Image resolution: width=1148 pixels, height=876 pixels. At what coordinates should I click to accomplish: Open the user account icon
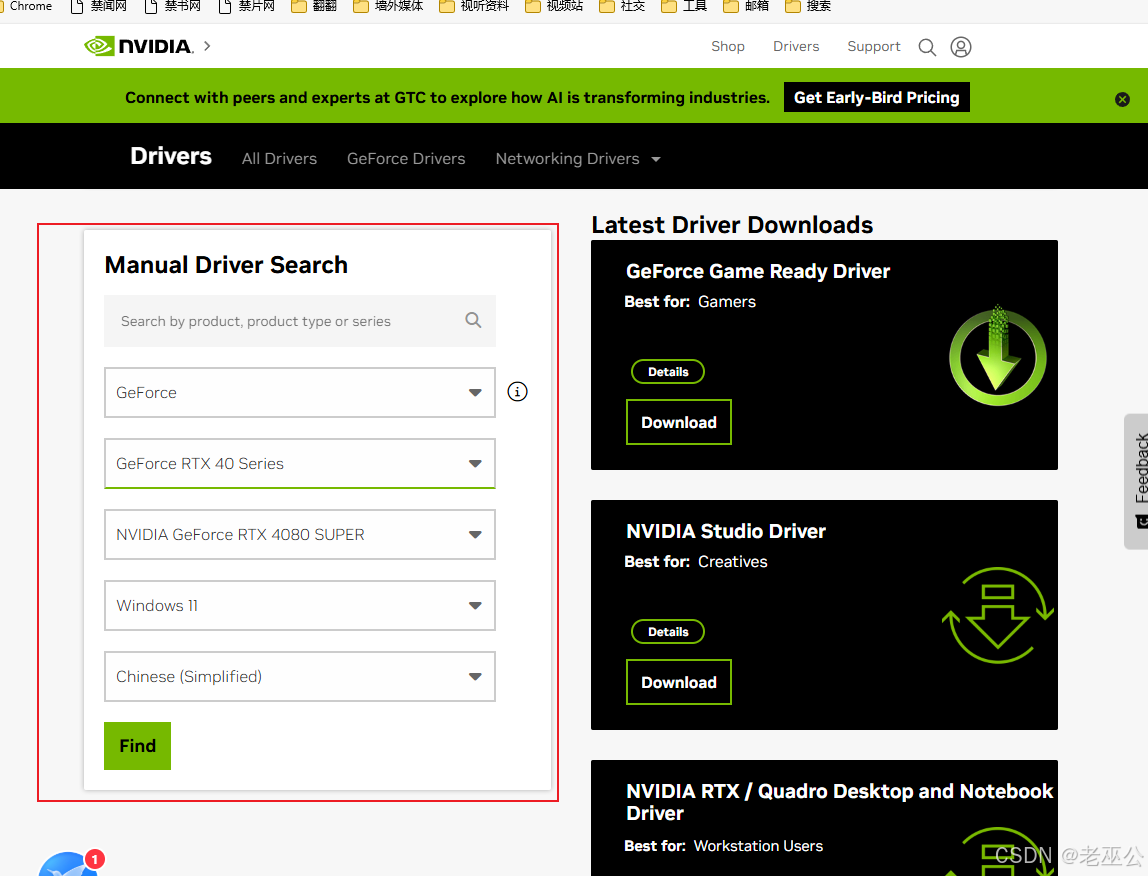(961, 47)
